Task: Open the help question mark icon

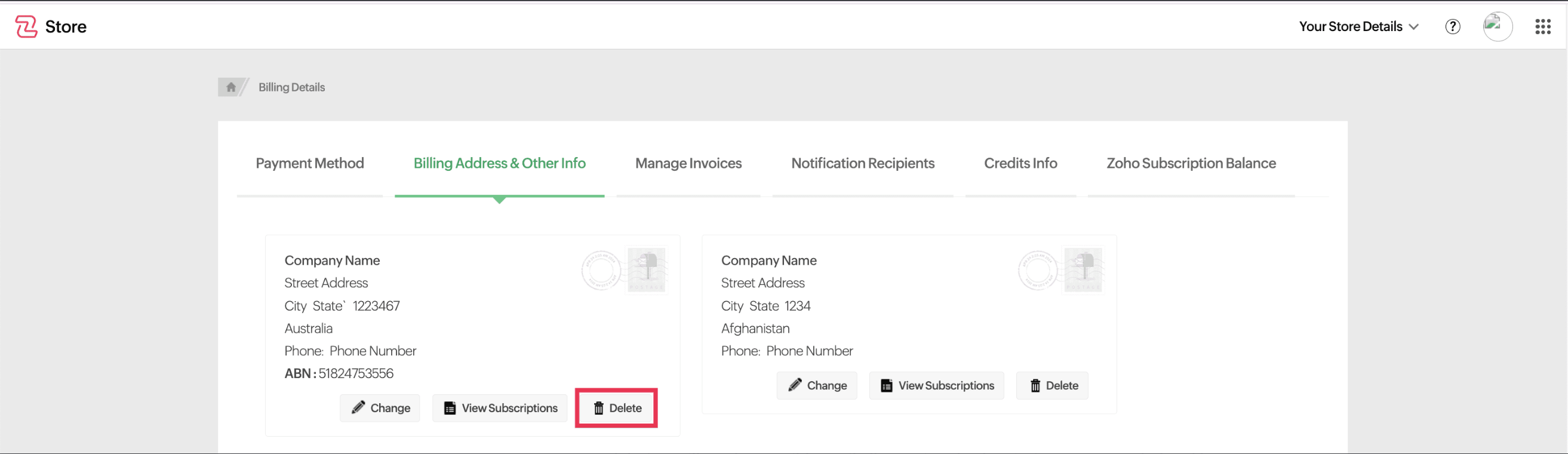Action: point(1452,27)
